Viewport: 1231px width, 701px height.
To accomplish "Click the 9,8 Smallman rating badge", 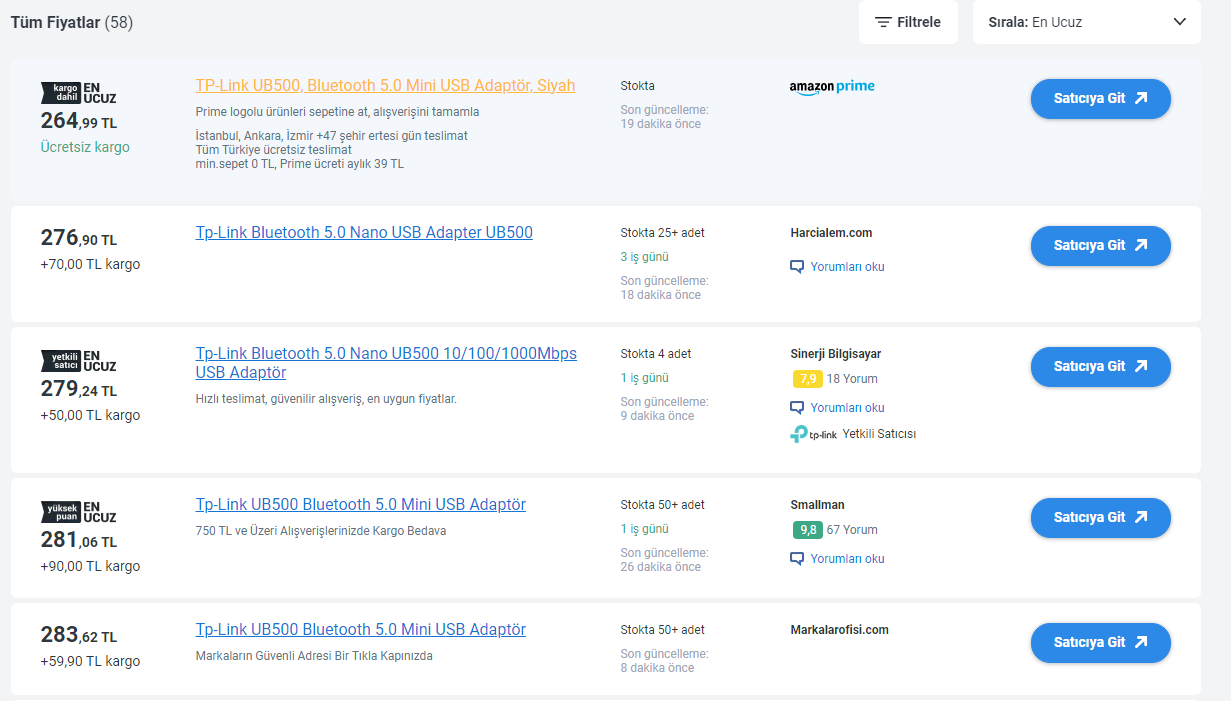I will tap(807, 530).
